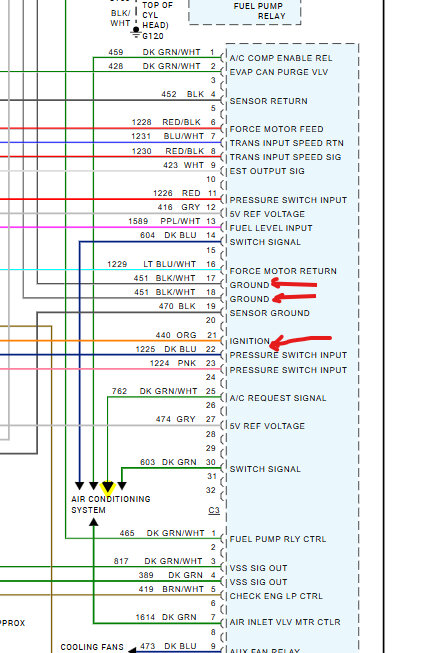This screenshot has height=653, width=441.
Task: Click the "AIR CONDITIONING SYSTEM" label
Action: click(x=111, y=504)
